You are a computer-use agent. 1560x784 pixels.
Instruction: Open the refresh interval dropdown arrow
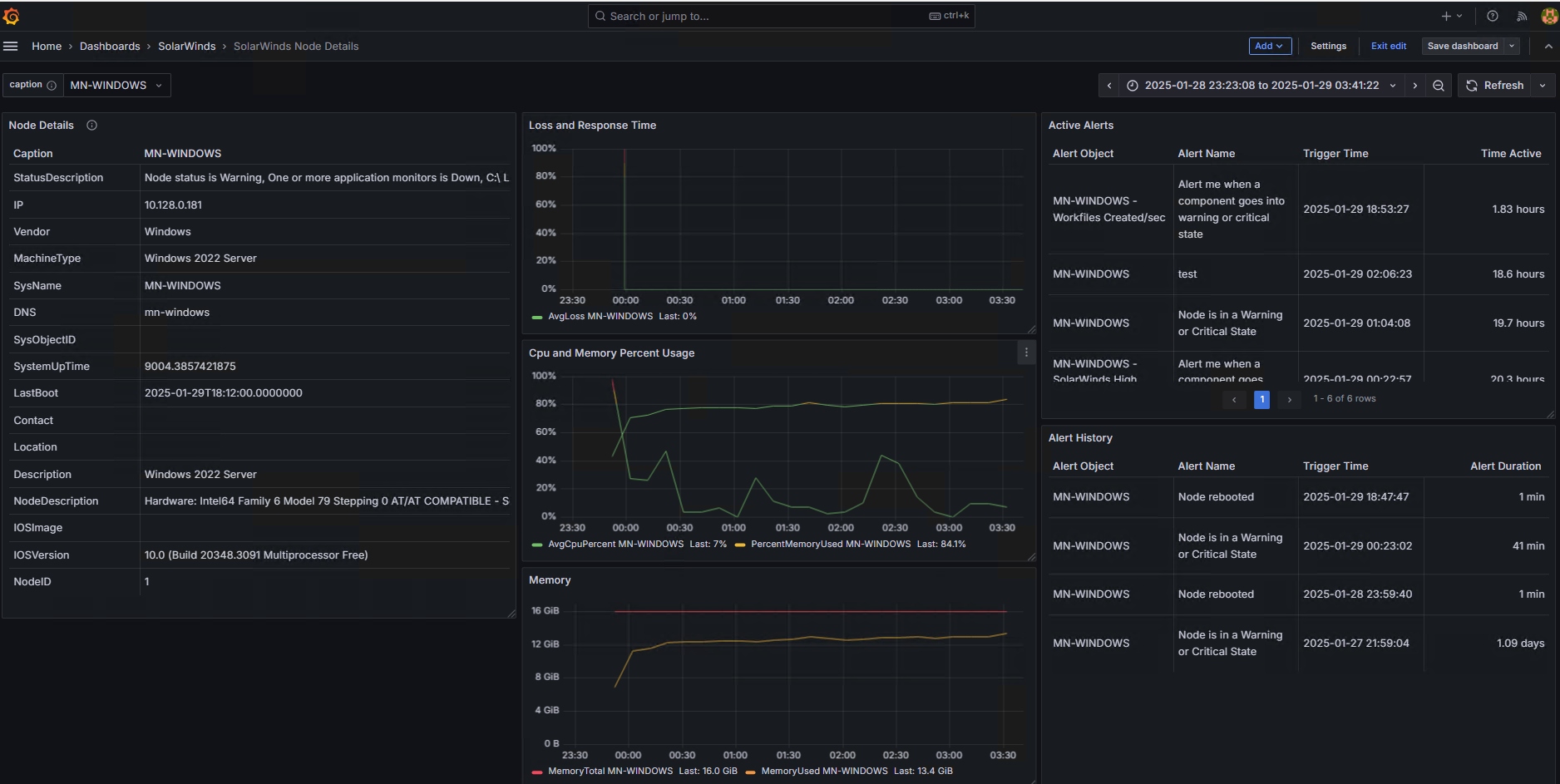[x=1543, y=86]
